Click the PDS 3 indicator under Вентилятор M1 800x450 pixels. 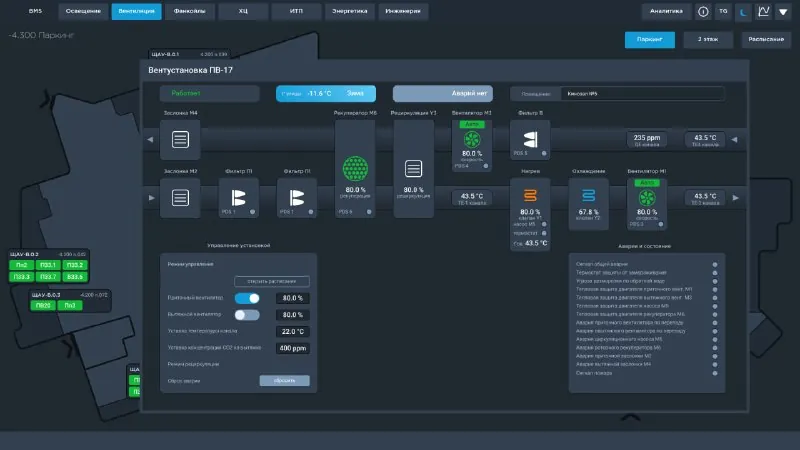pos(661,224)
